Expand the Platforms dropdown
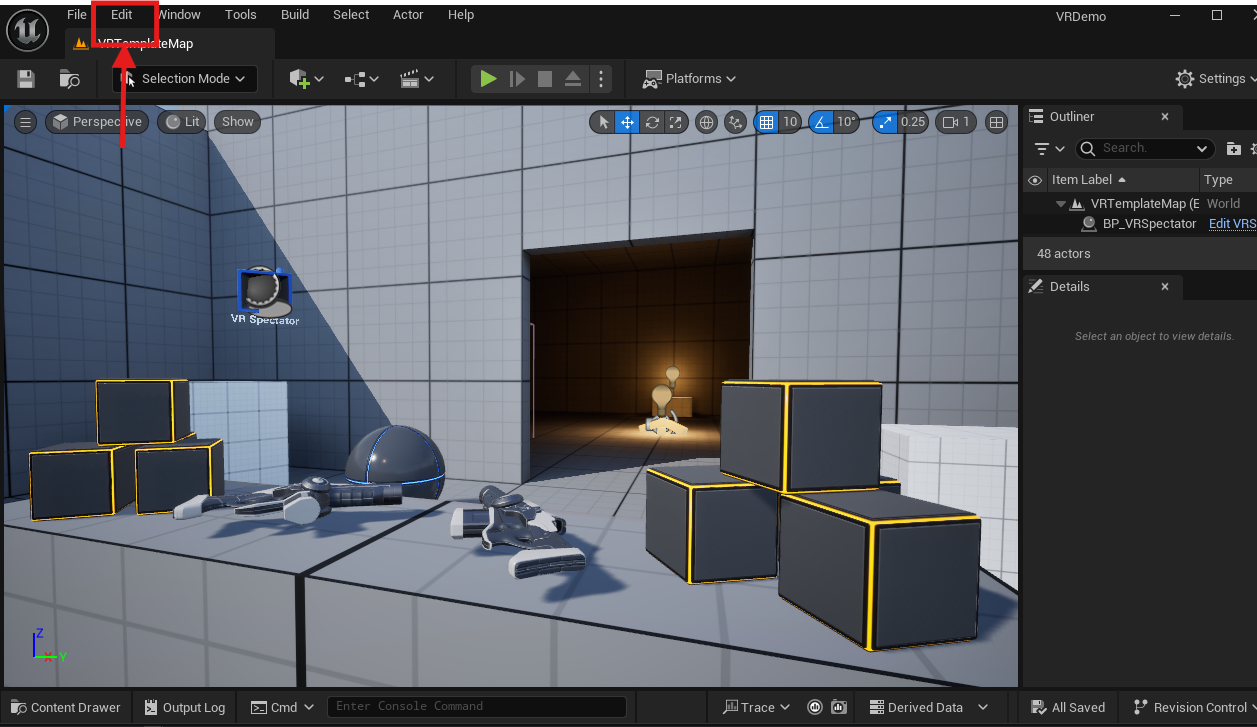This screenshot has height=727, width=1257. pyautogui.click(x=690, y=79)
